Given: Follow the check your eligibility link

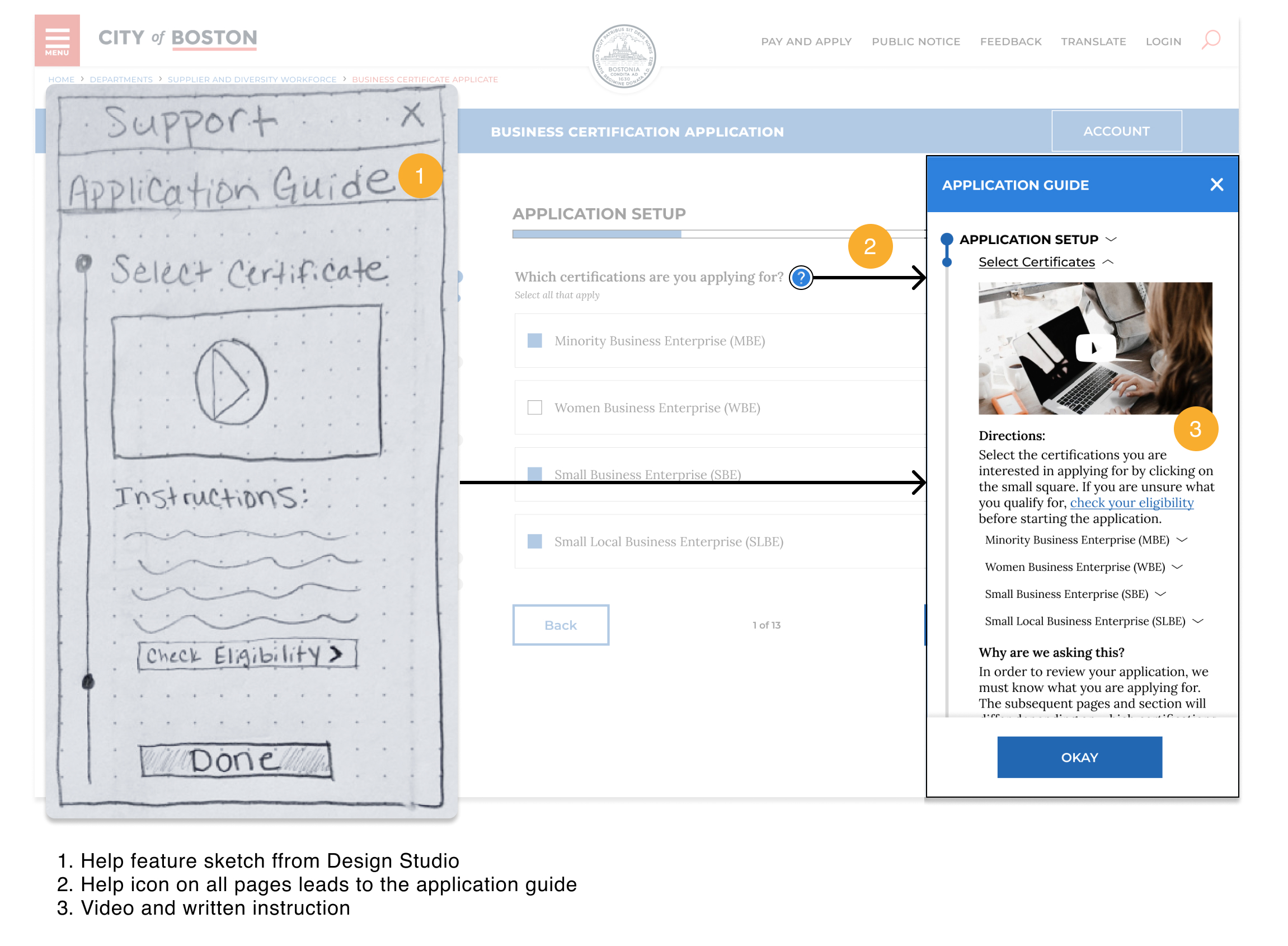Looking at the screenshot, I should [1131, 503].
